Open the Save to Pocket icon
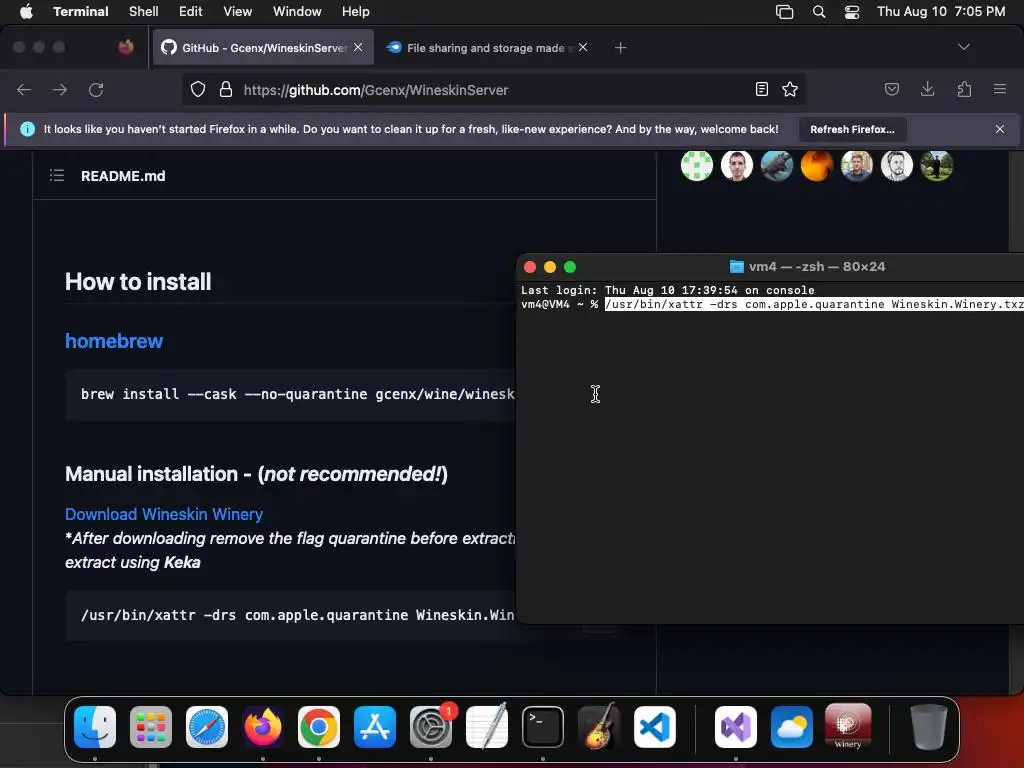Screen dimensions: 1024x768 pyautogui.click(x=891, y=89)
